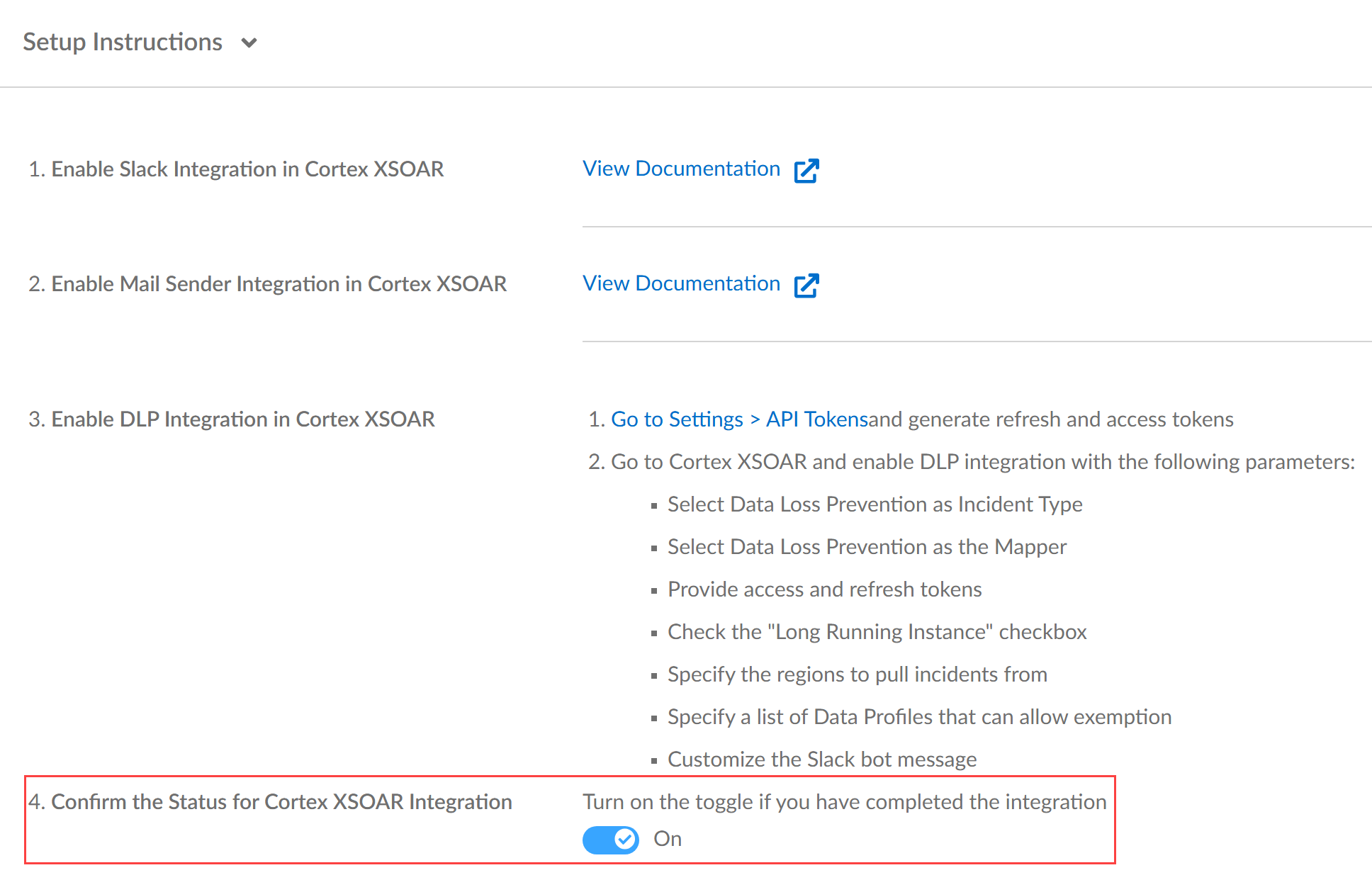1372x875 pixels.
Task: Click external link icon beside Mail Sender documentation
Action: (806, 286)
